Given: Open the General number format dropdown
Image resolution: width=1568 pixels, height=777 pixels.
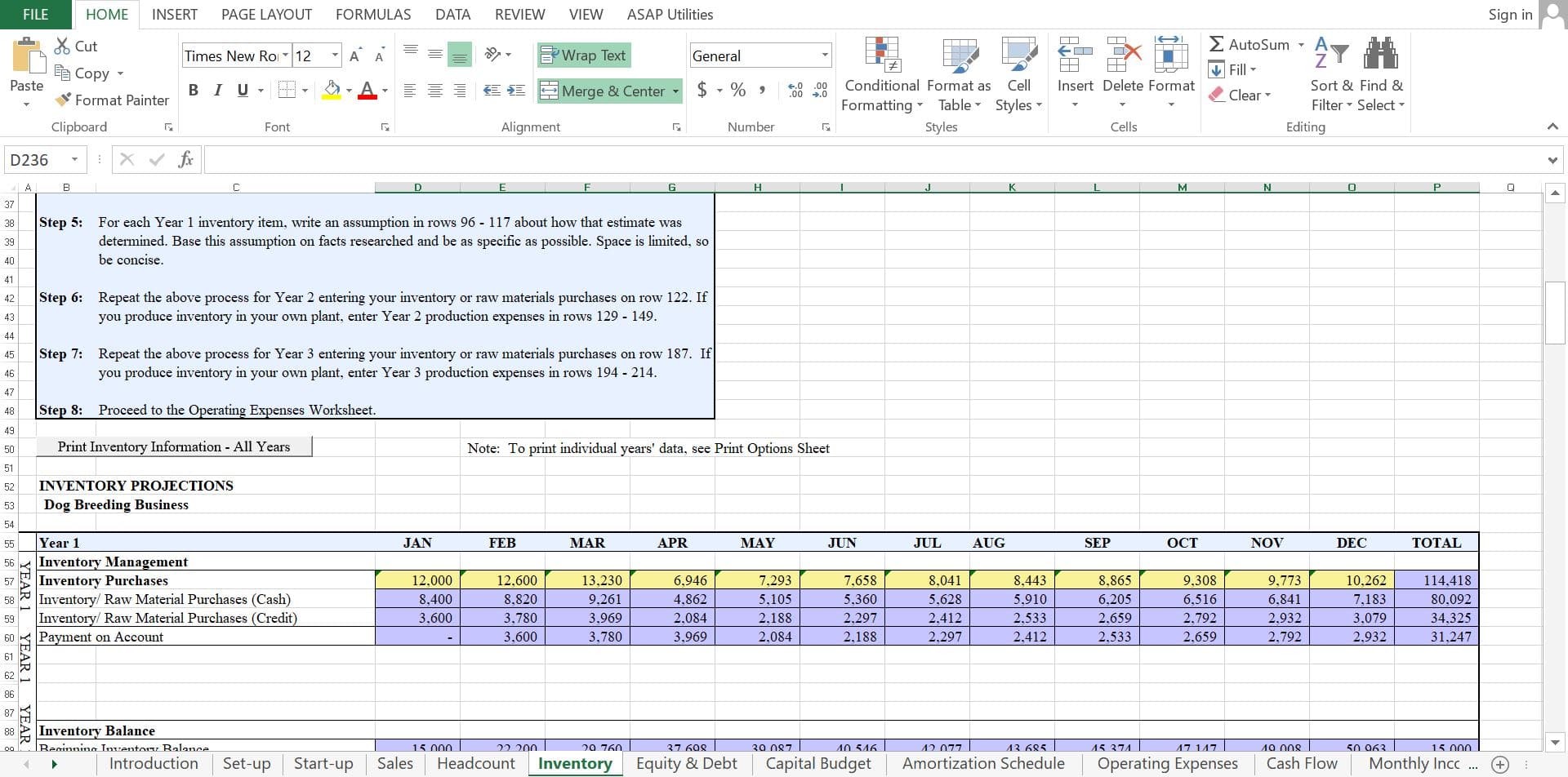Looking at the screenshot, I should [x=825, y=55].
